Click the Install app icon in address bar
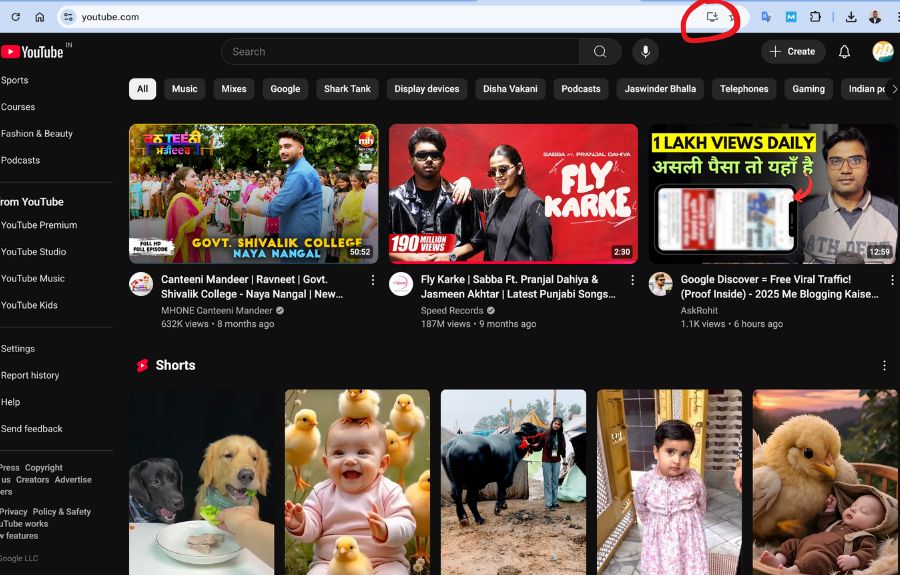Image resolution: width=900 pixels, height=575 pixels. coord(712,17)
